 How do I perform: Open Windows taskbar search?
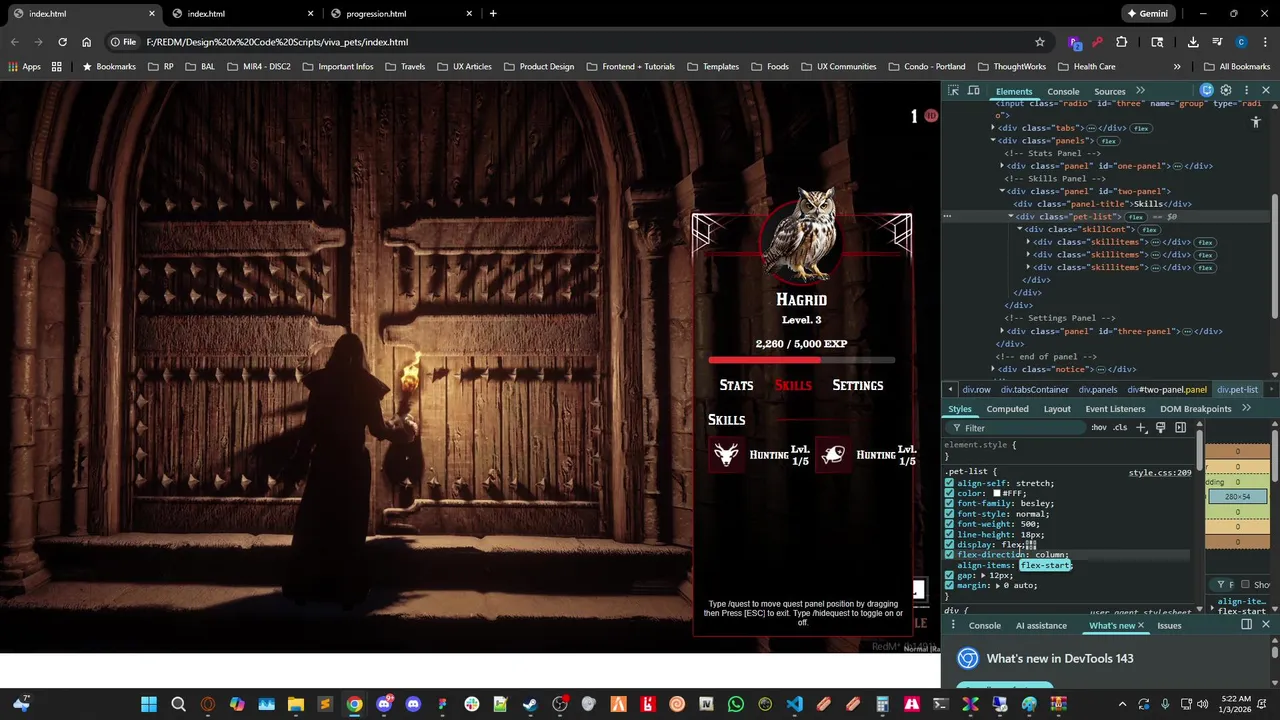pos(178,704)
